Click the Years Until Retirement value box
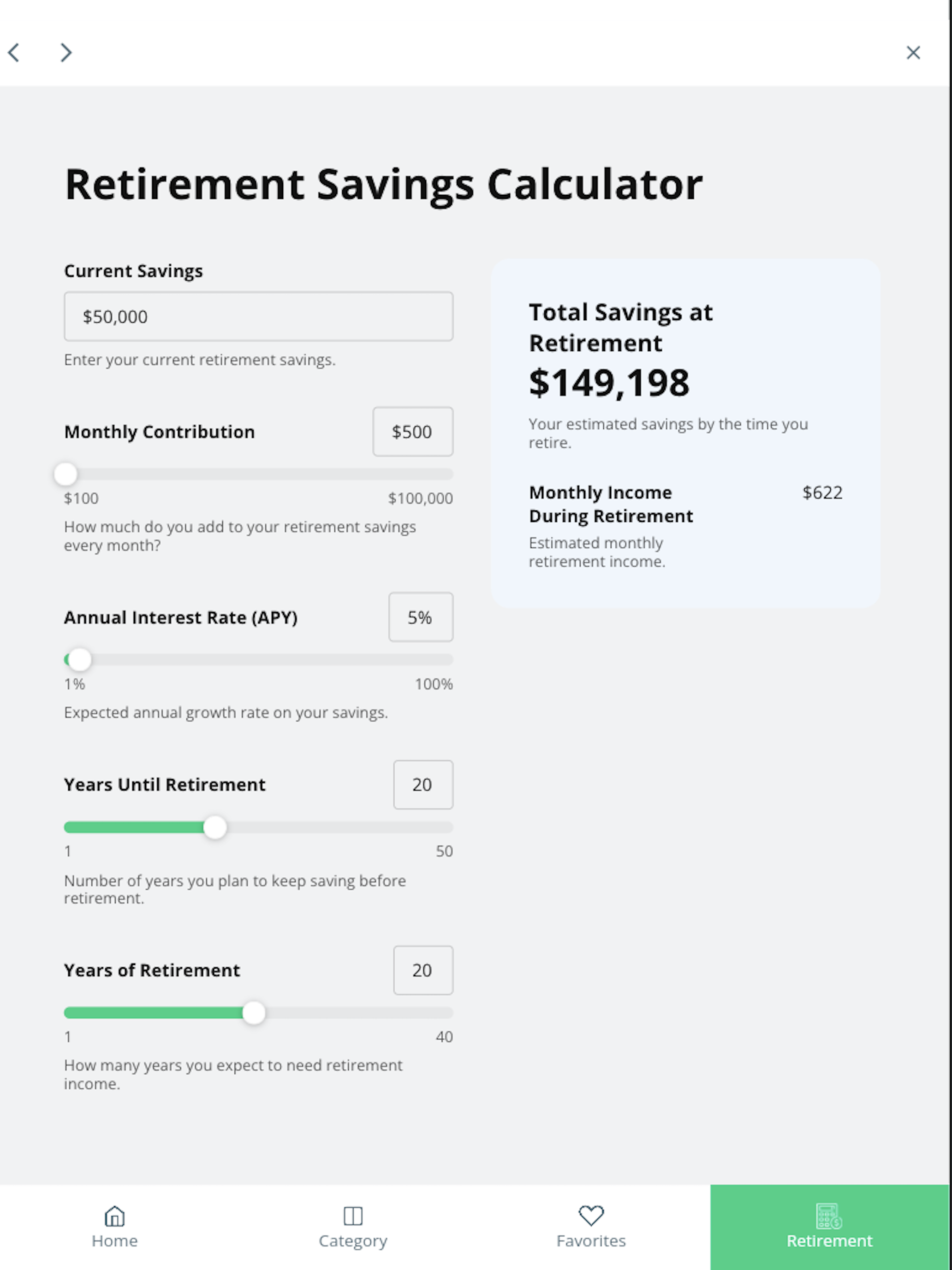Screen dimensions: 952x1270 coord(423,785)
